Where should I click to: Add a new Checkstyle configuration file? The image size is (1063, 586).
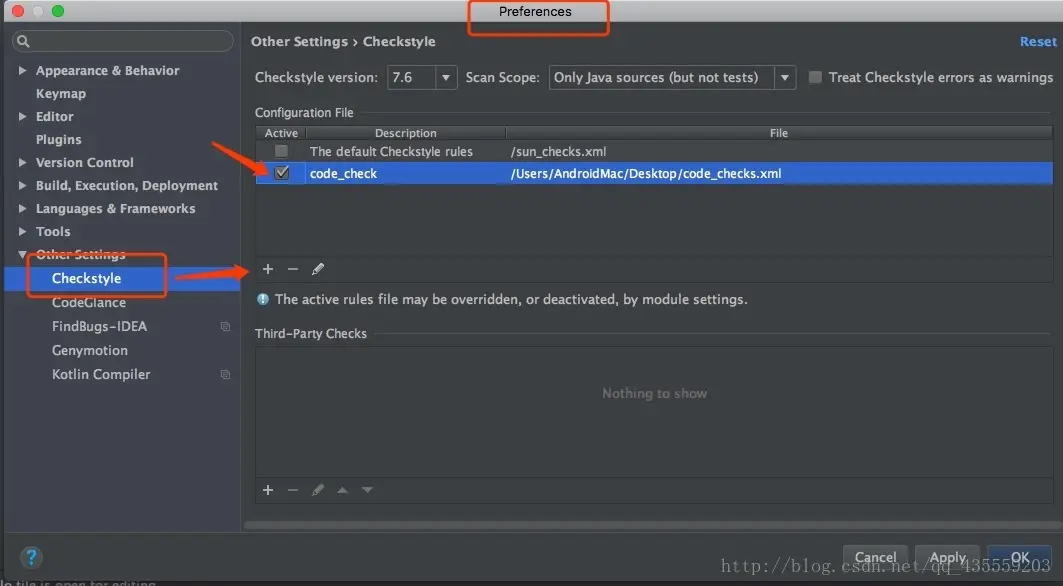268,269
